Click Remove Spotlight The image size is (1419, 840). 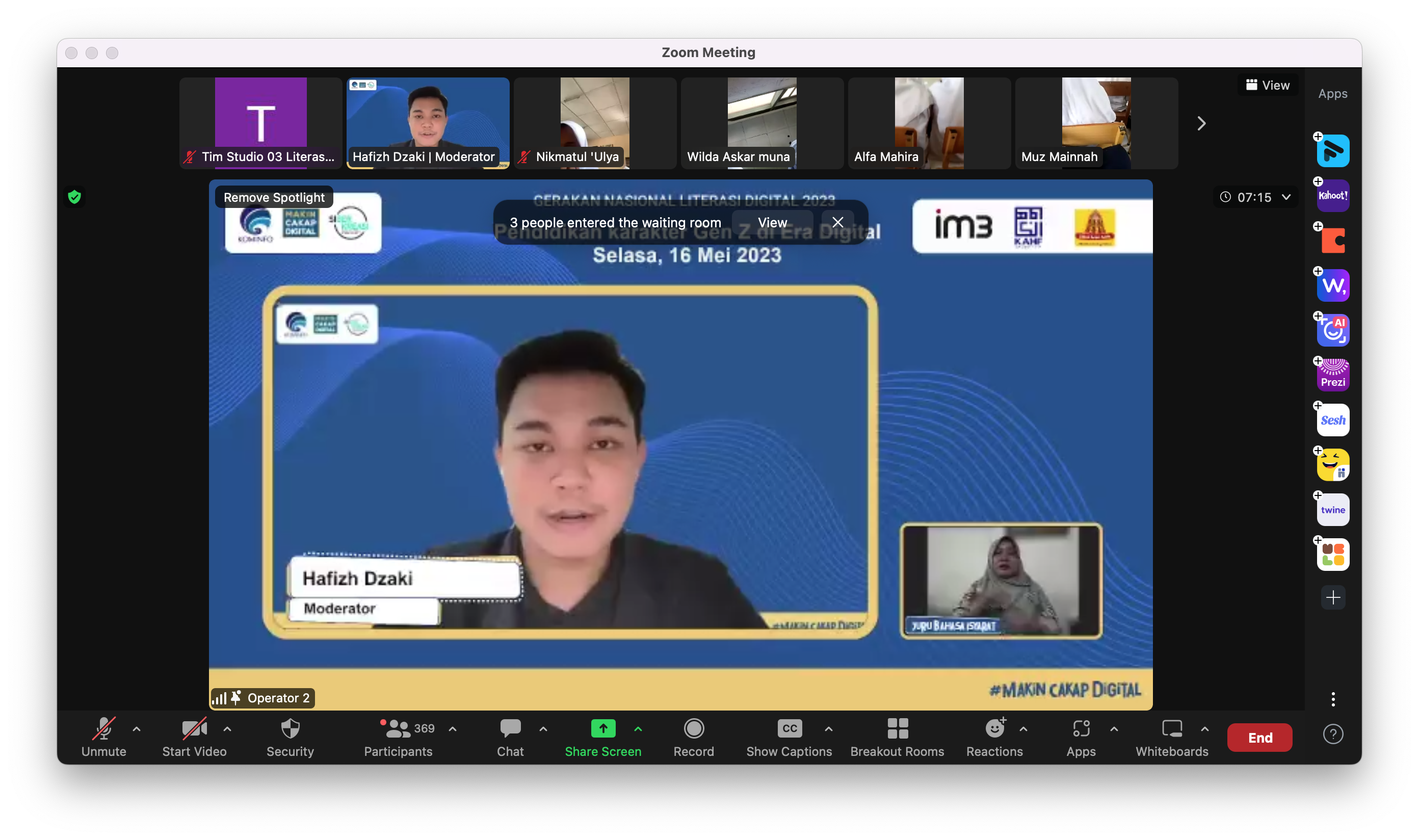pos(274,197)
